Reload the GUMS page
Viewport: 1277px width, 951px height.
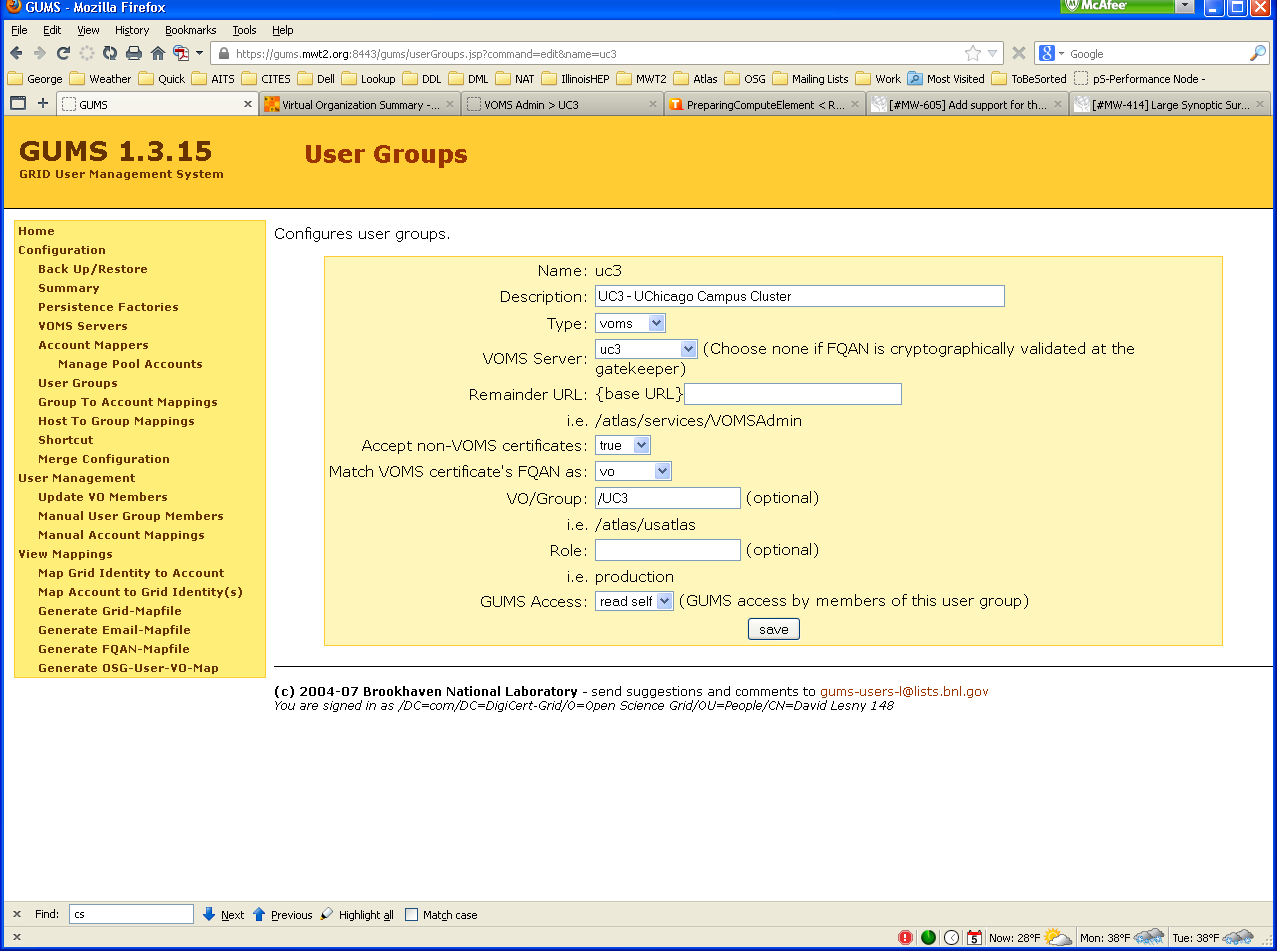pyautogui.click(x=63, y=52)
